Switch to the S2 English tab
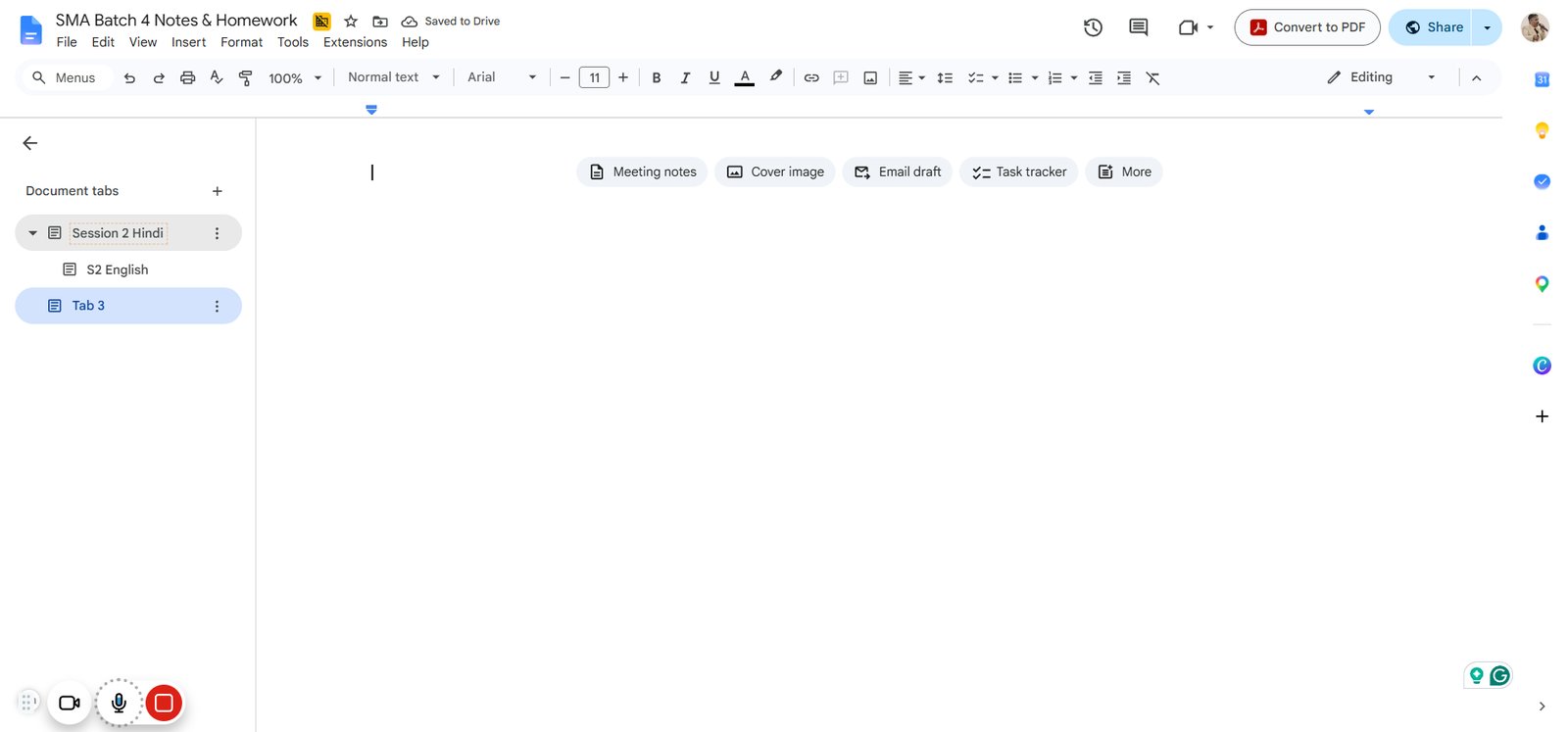The image size is (1568, 732). 118,269
